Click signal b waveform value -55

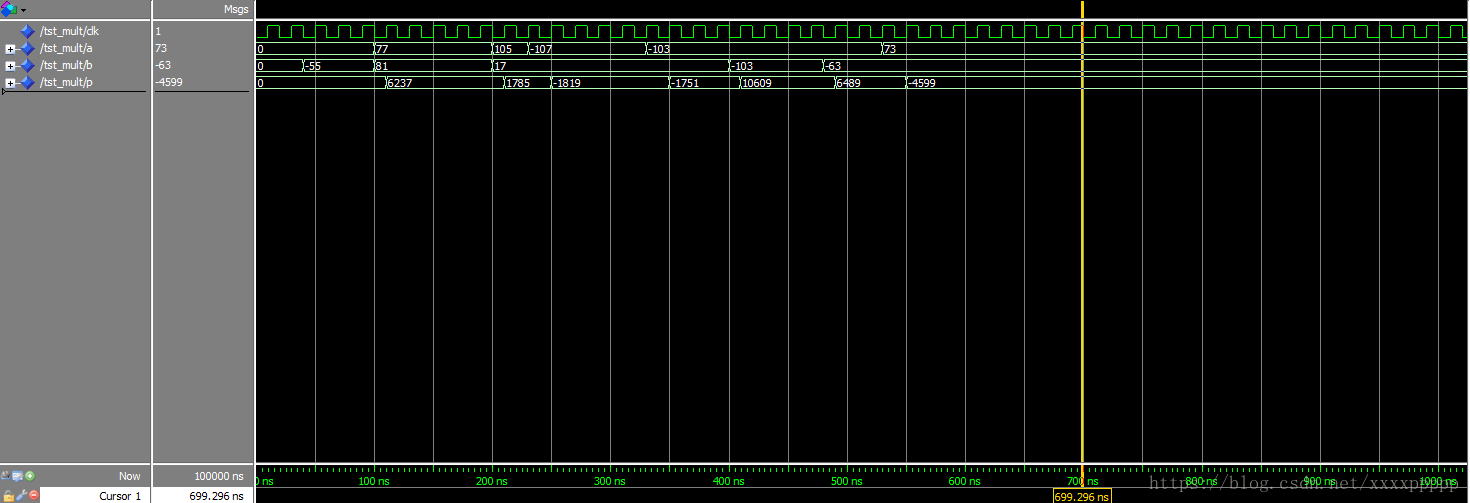312,65
